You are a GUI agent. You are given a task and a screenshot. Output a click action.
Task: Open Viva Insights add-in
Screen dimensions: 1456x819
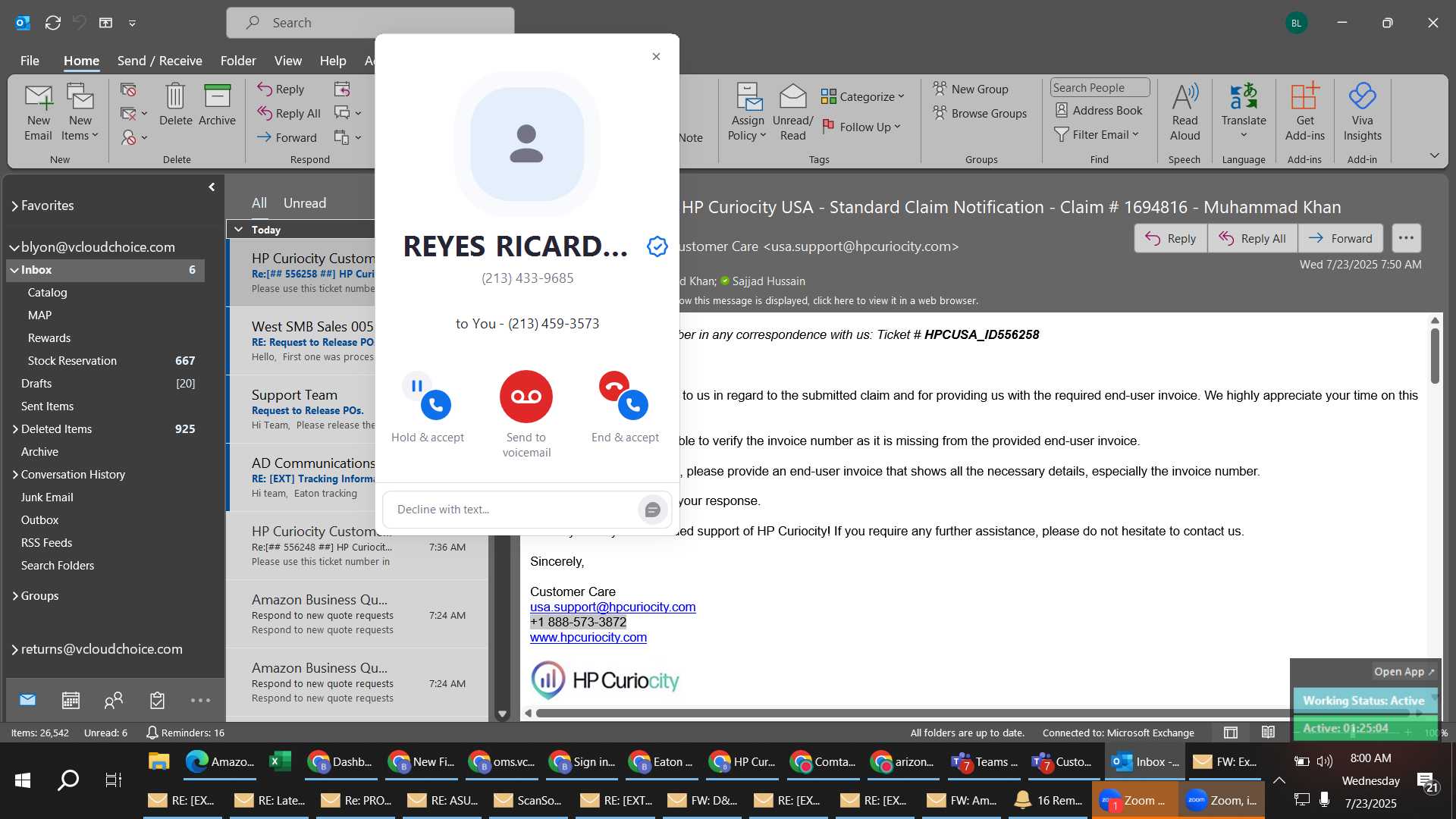point(1362,112)
